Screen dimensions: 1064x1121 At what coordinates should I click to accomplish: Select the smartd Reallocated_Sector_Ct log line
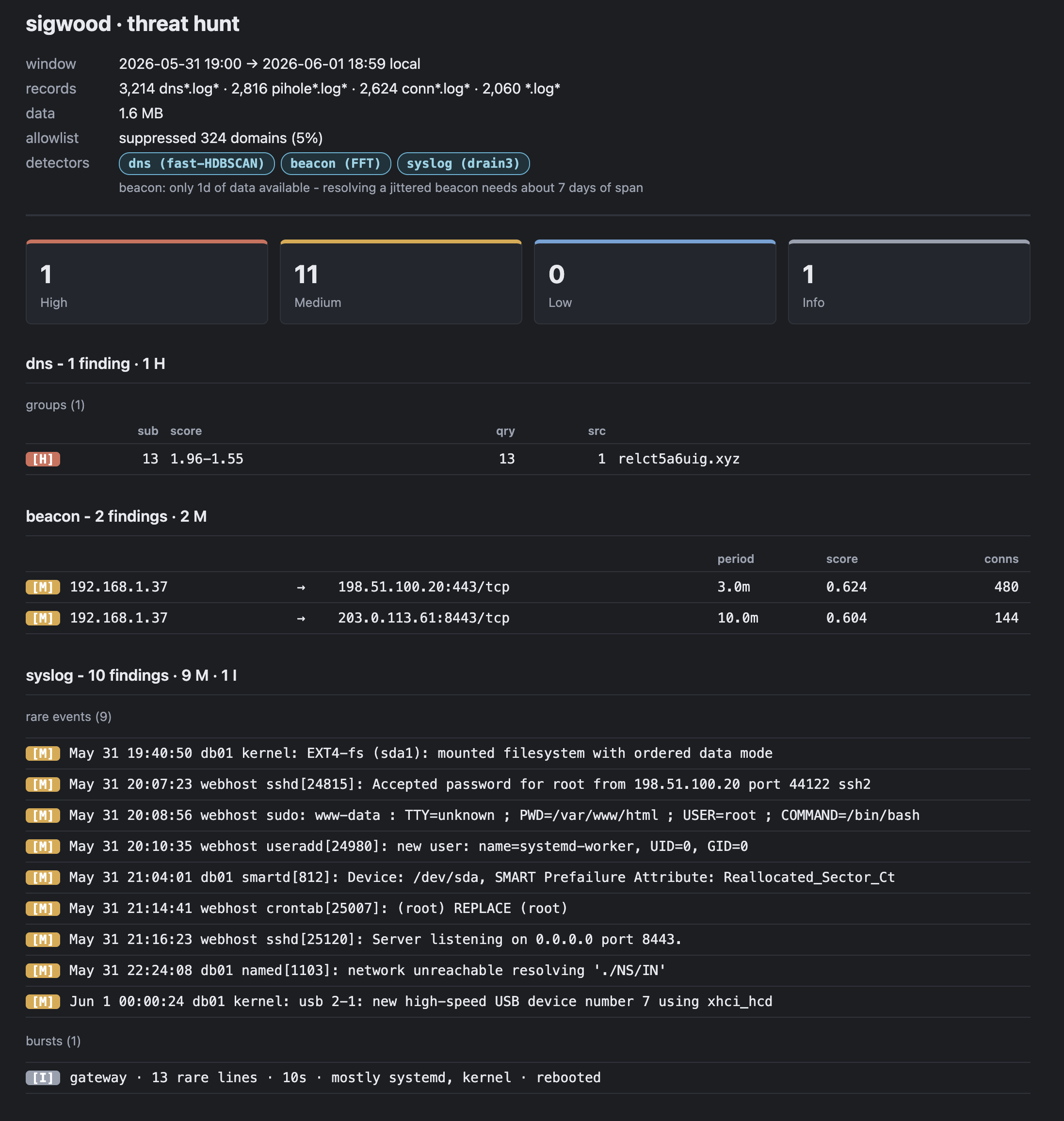point(482,878)
